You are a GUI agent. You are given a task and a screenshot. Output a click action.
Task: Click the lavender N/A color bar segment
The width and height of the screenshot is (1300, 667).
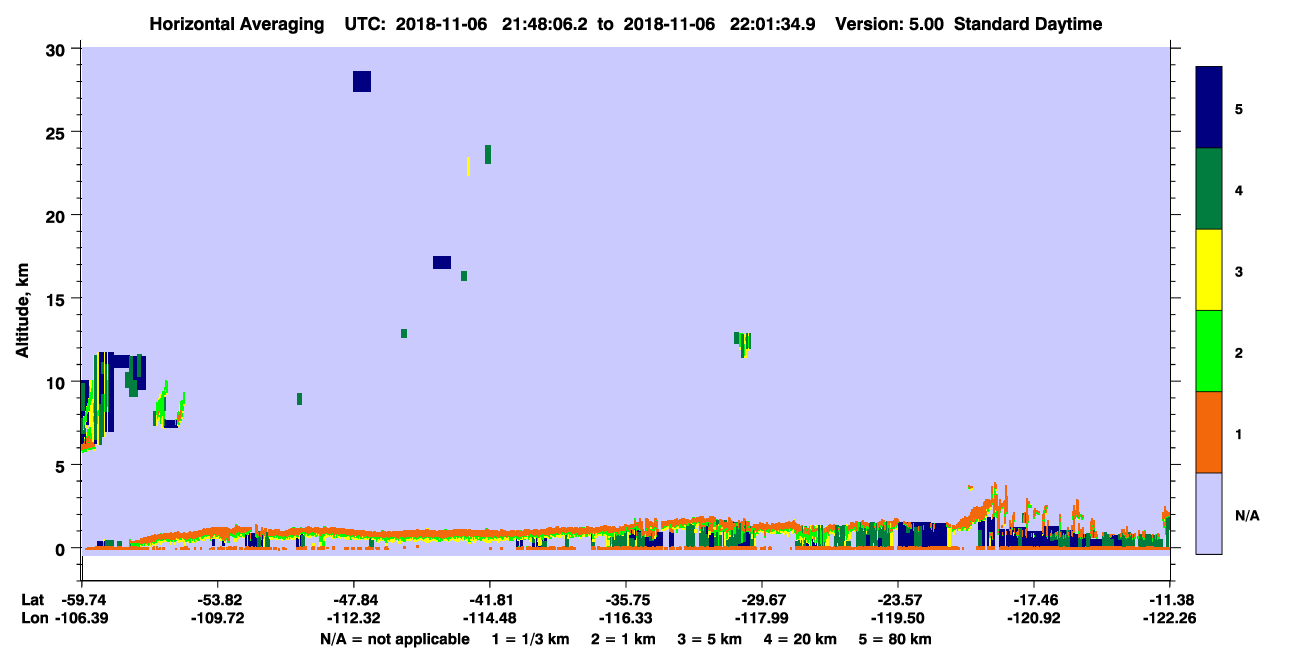(x=1209, y=513)
